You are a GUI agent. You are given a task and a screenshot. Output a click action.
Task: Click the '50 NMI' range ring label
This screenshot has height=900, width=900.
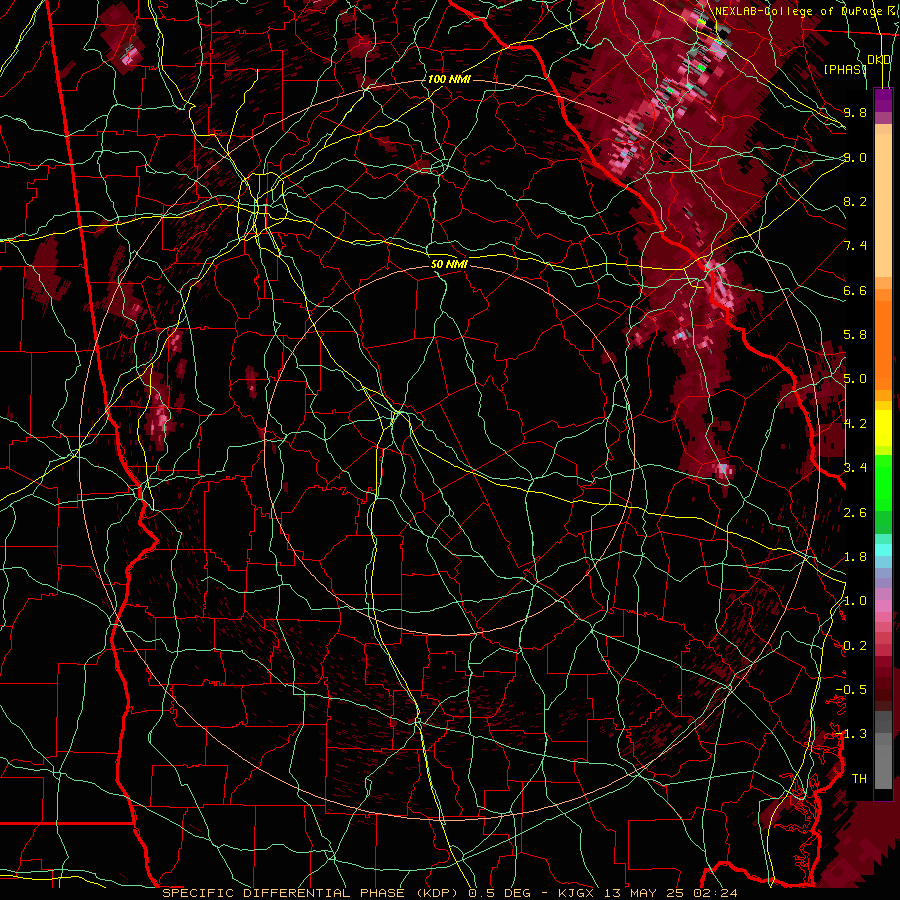449,264
